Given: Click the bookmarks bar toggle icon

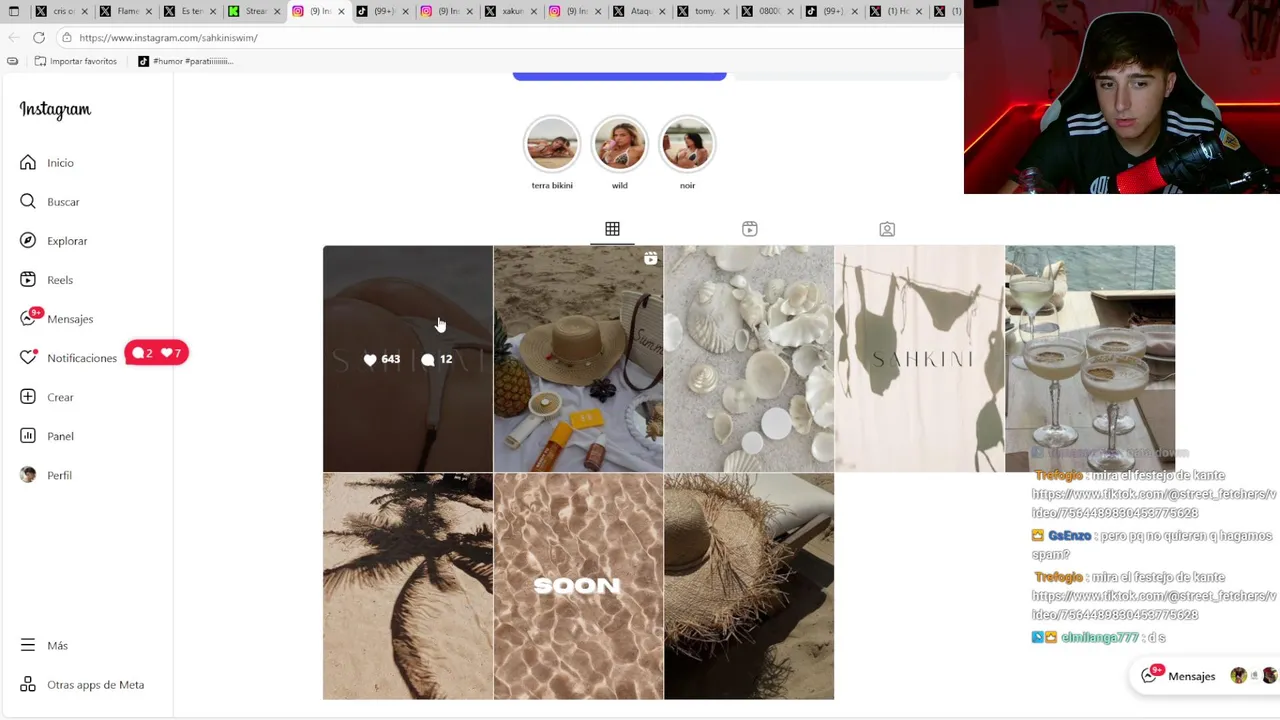Looking at the screenshot, I should (x=12, y=61).
